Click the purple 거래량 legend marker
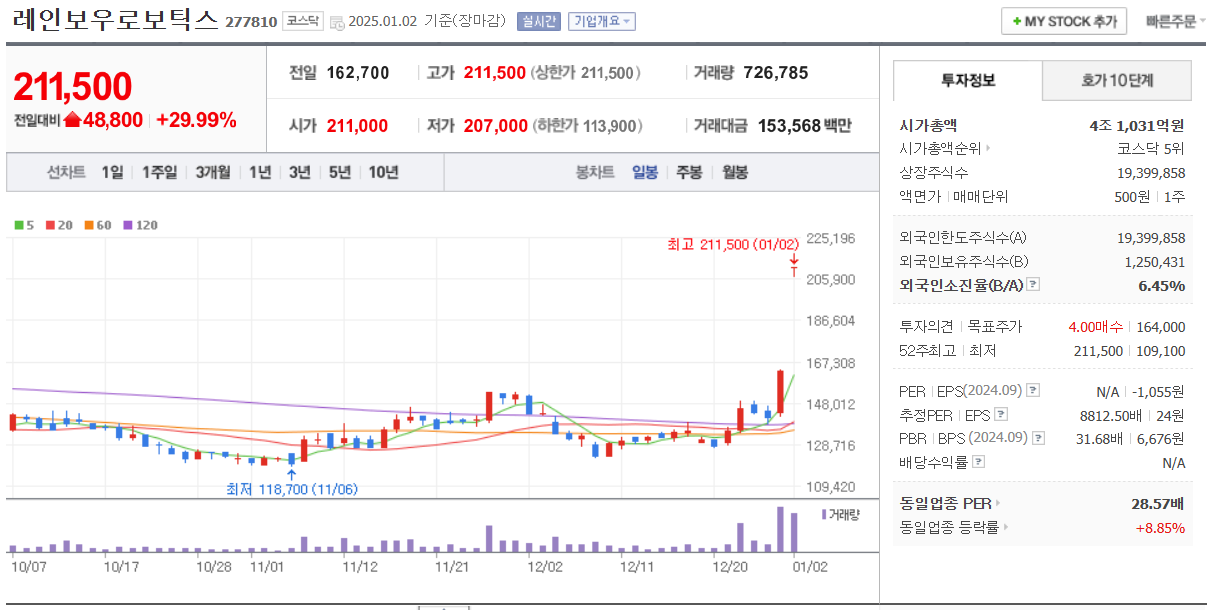The height and width of the screenshot is (610, 1210). [824, 513]
